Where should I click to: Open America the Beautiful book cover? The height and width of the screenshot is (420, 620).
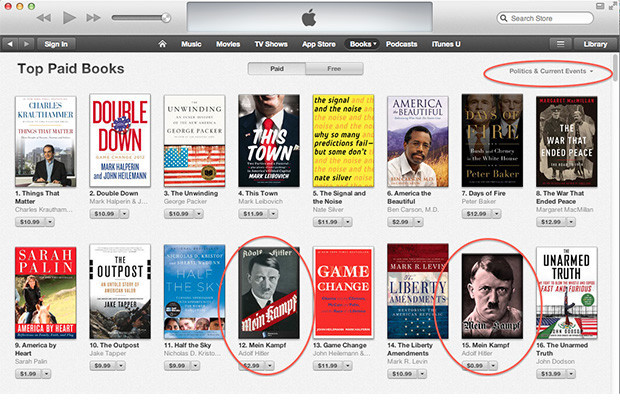(x=418, y=142)
